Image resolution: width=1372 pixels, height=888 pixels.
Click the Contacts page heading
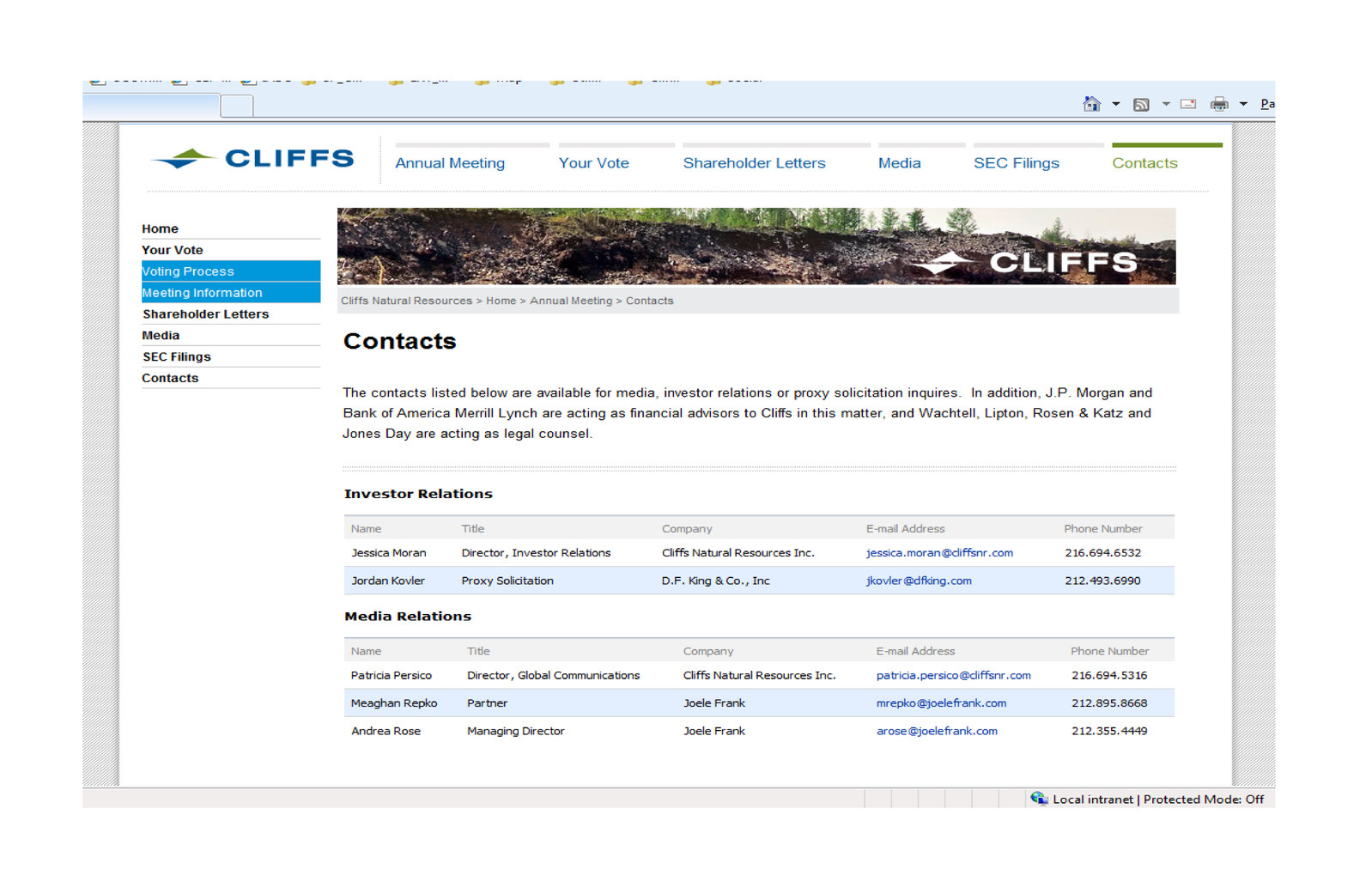click(399, 341)
